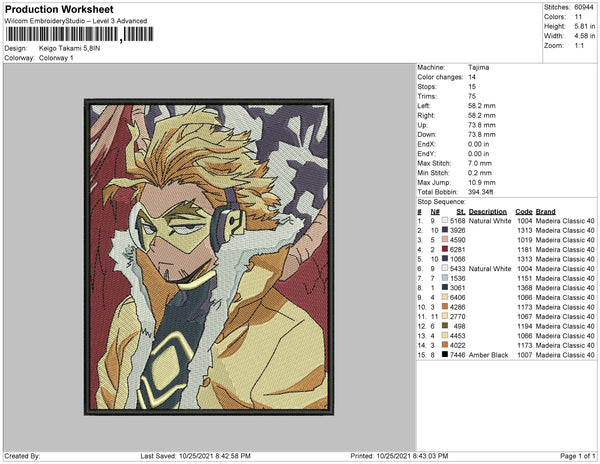This screenshot has width=600, height=464.
Task: Click the 'Down:' label
Action: tap(427, 134)
